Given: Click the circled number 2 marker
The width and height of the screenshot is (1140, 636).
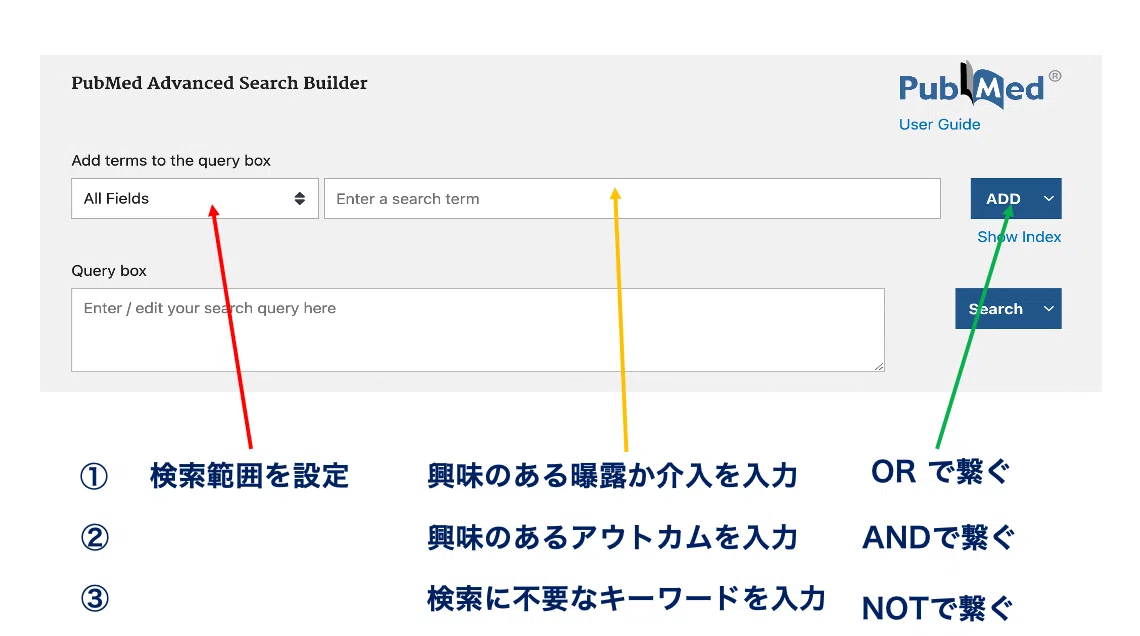Looking at the screenshot, I should pyautogui.click(x=94, y=538).
